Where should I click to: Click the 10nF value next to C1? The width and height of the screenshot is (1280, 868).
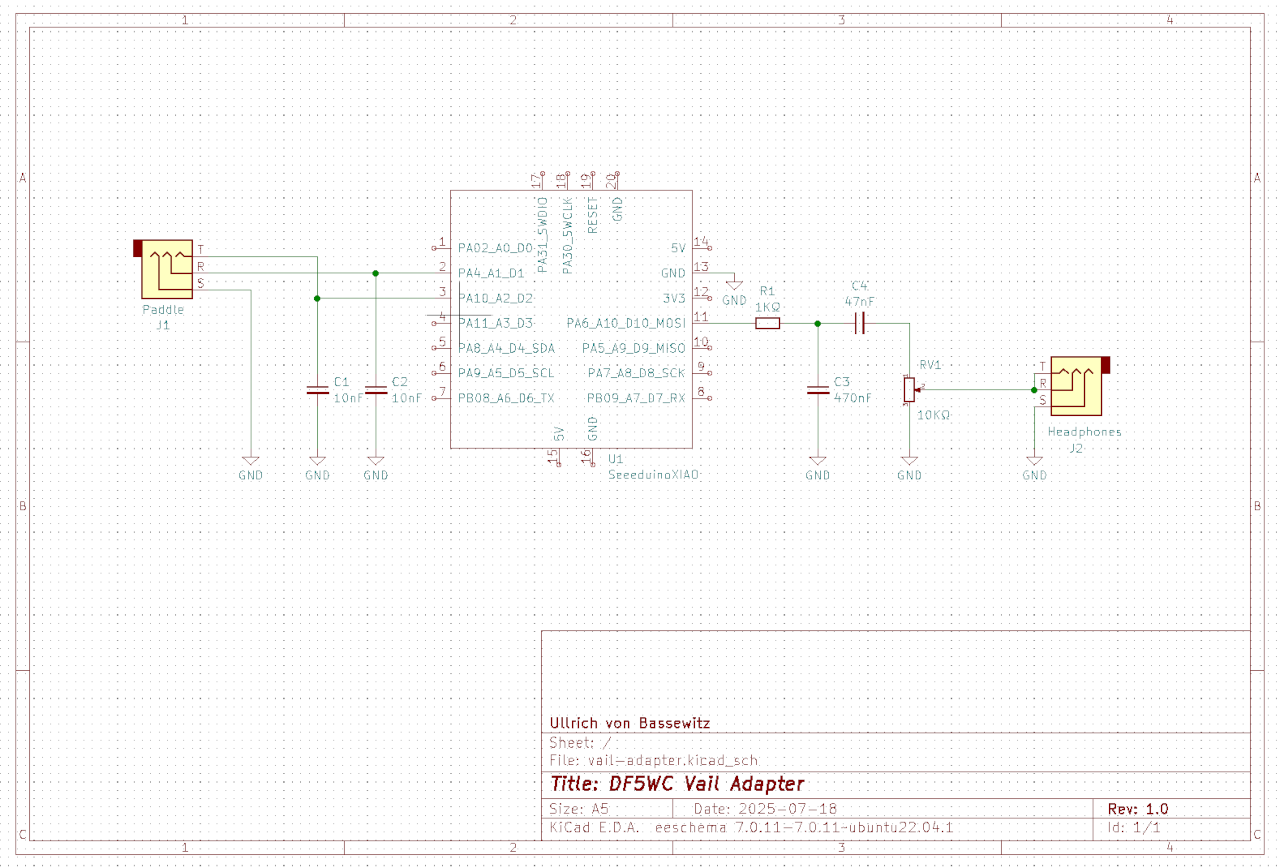(x=349, y=397)
